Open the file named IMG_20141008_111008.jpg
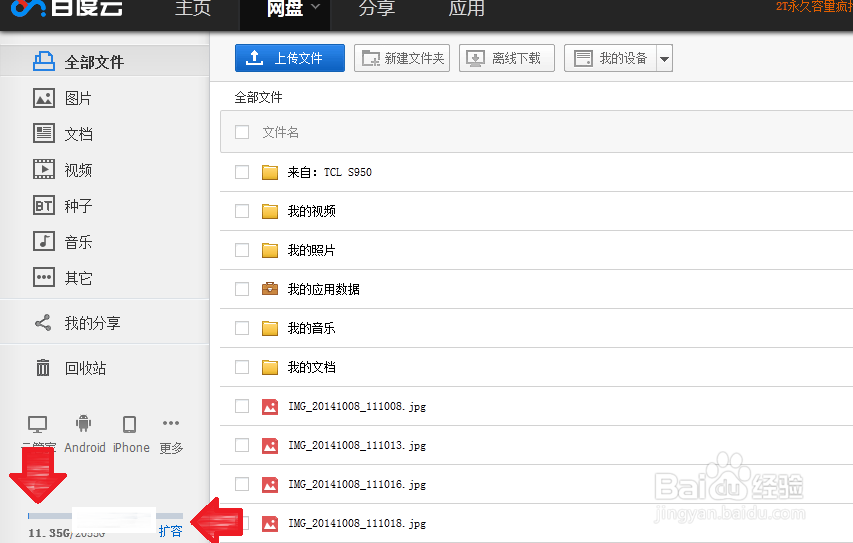853x543 pixels. tap(357, 406)
